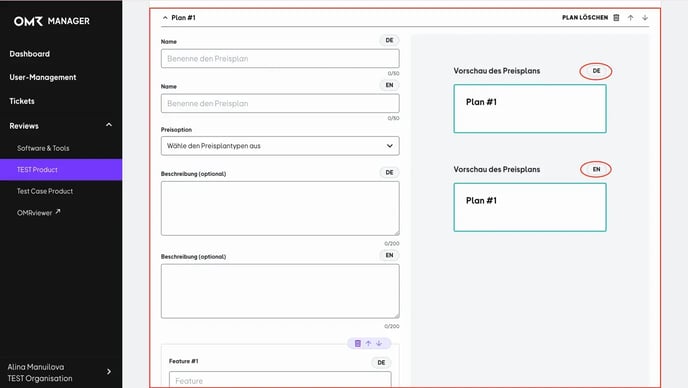This screenshot has width=688, height=388.
Task: Collapse the Plan #1 section chevron
Action: pyautogui.click(x=165, y=18)
